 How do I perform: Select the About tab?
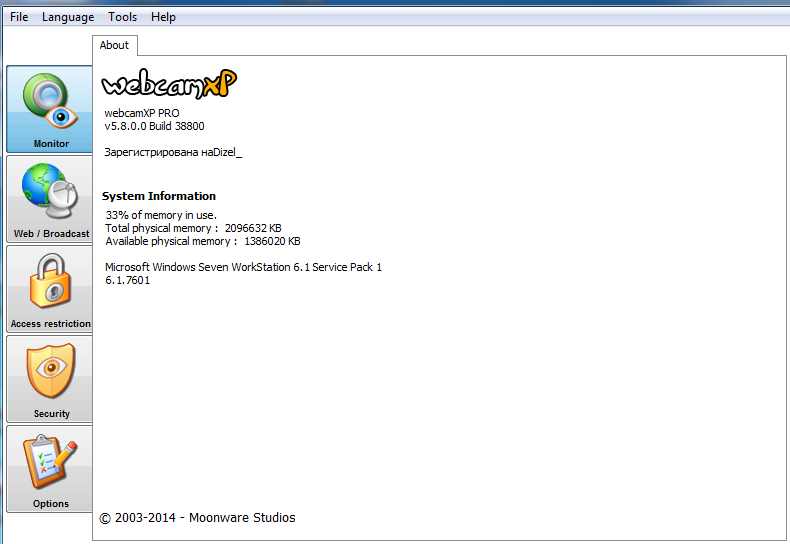[x=114, y=45]
